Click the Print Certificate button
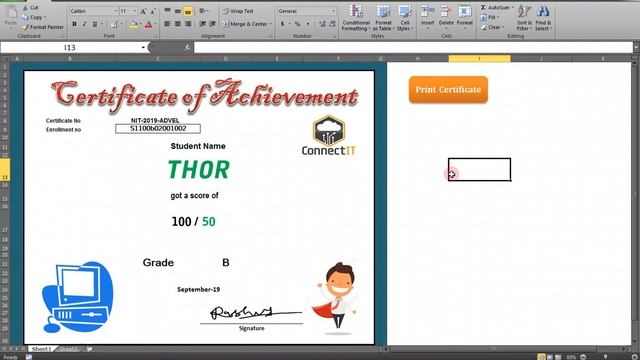The image size is (640, 360). tap(448, 89)
